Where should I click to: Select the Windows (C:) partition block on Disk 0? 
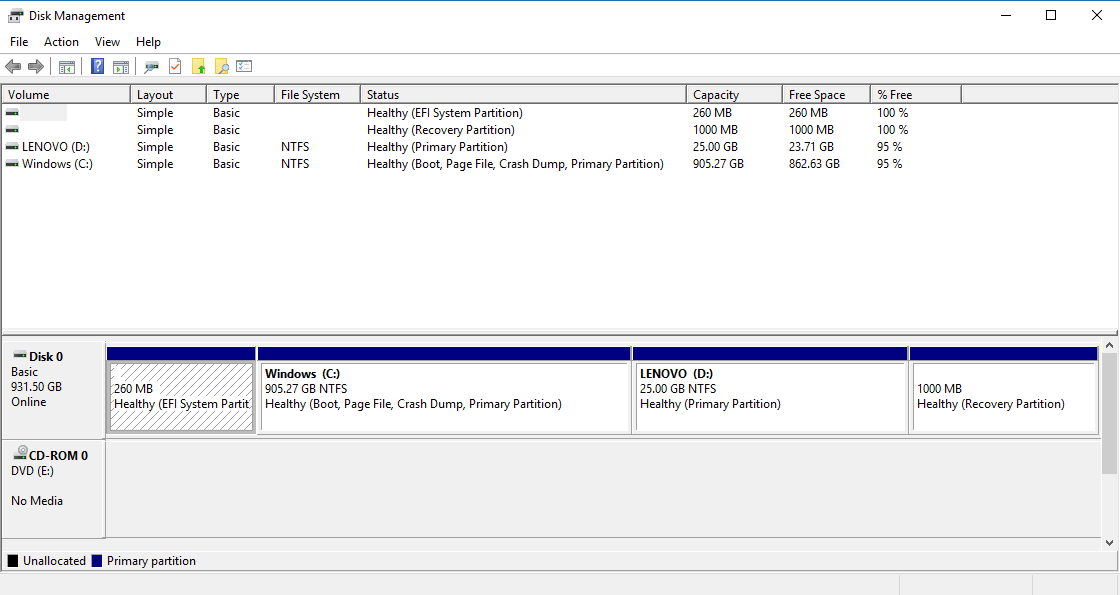[444, 396]
